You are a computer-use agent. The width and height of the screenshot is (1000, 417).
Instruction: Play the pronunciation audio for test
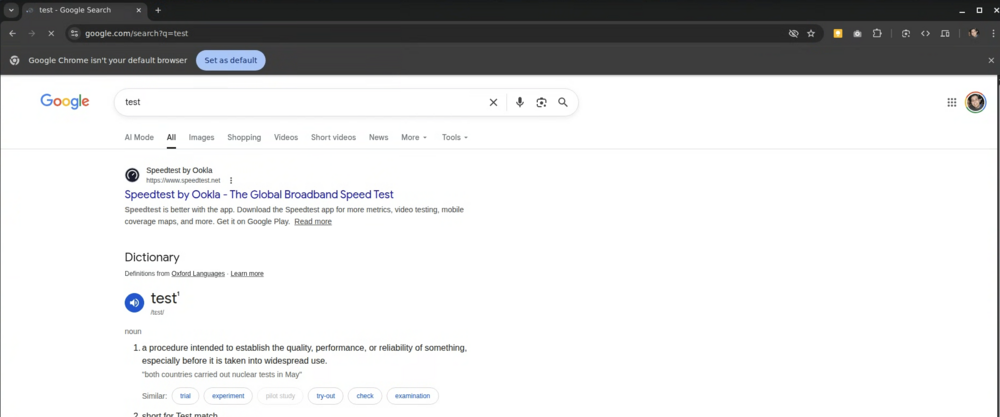click(134, 303)
